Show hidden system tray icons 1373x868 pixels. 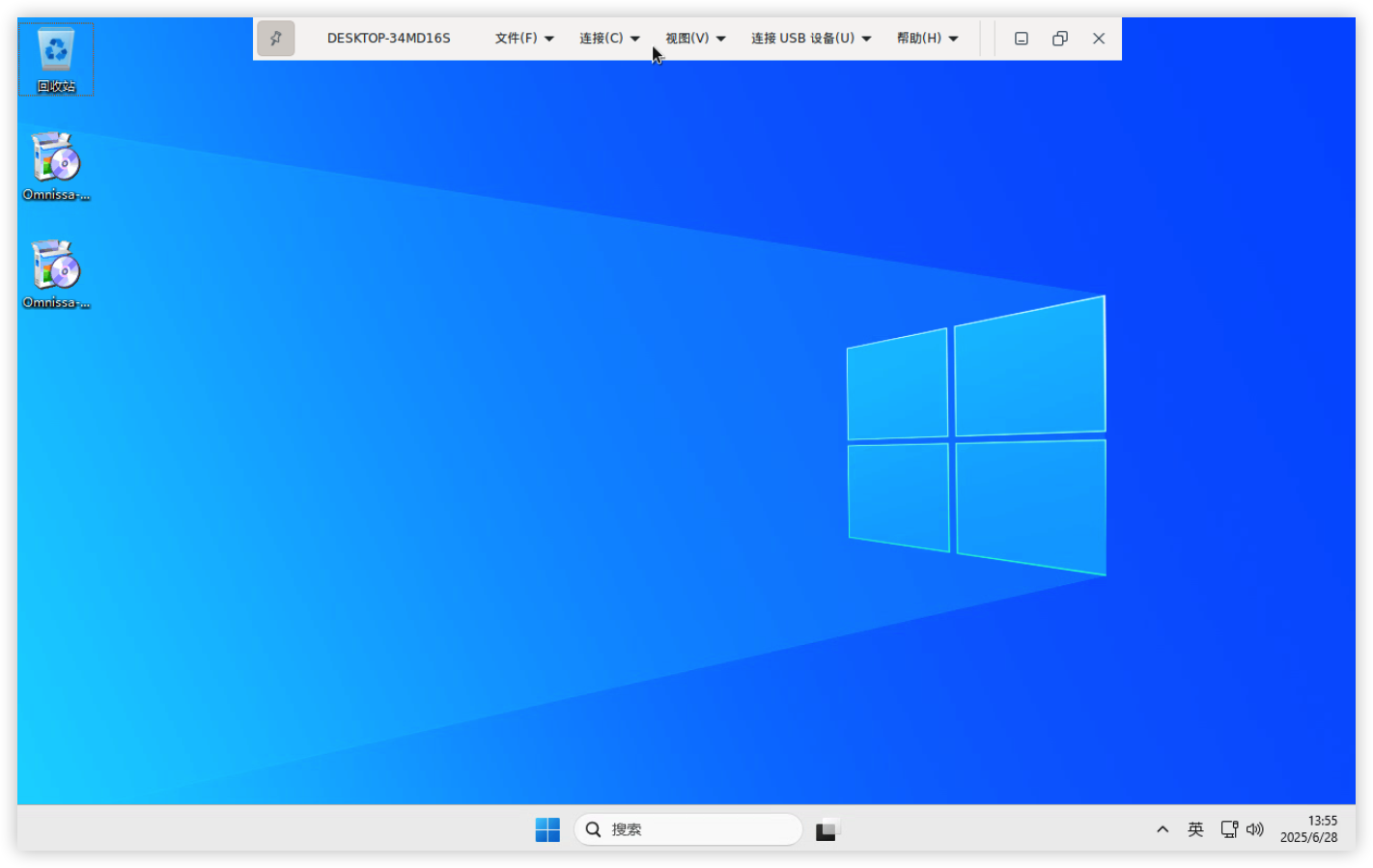point(1163,829)
